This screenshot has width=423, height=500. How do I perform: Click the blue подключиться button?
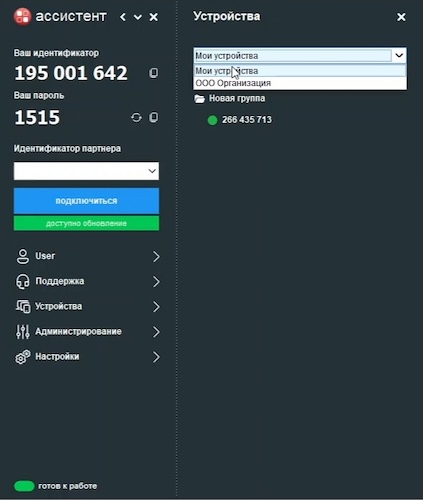(x=86, y=201)
